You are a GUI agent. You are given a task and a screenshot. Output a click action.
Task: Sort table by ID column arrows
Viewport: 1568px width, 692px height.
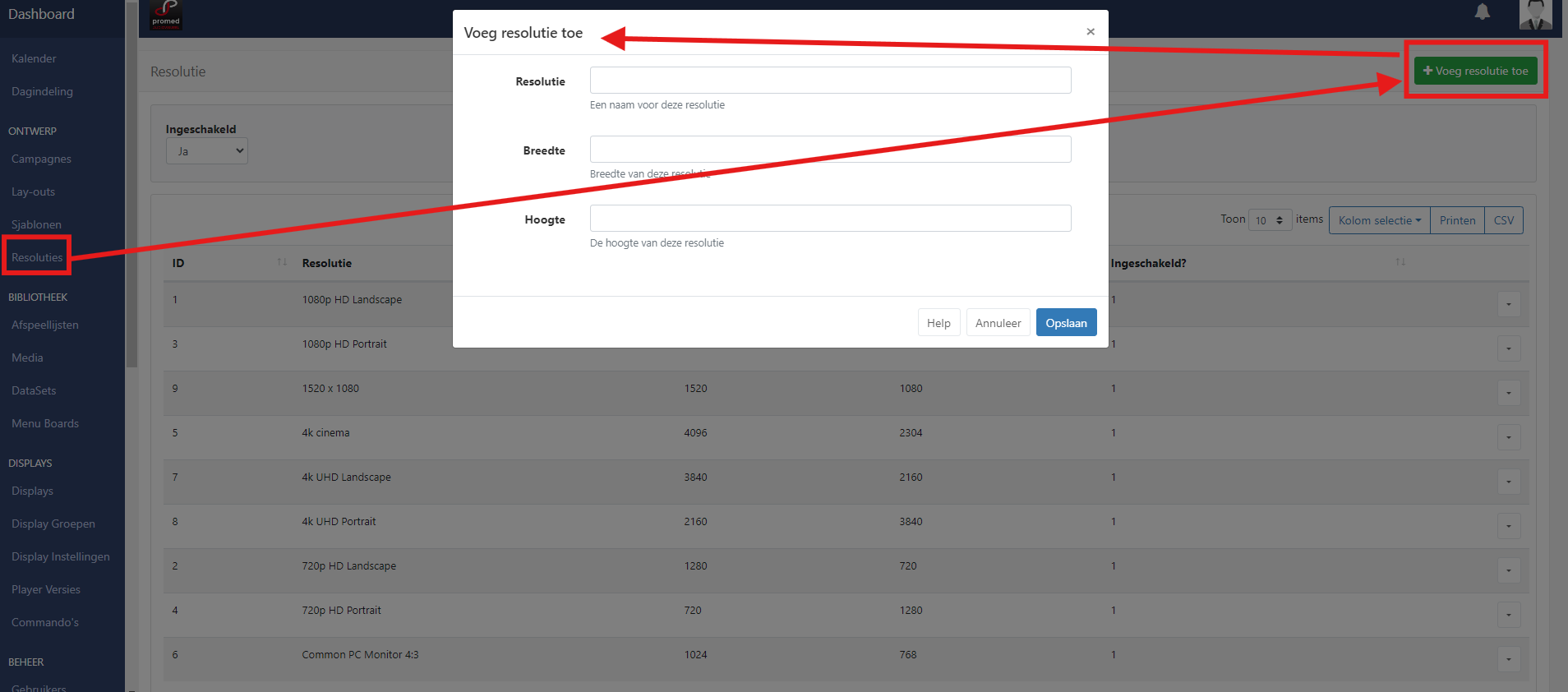pyautogui.click(x=282, y=262)
